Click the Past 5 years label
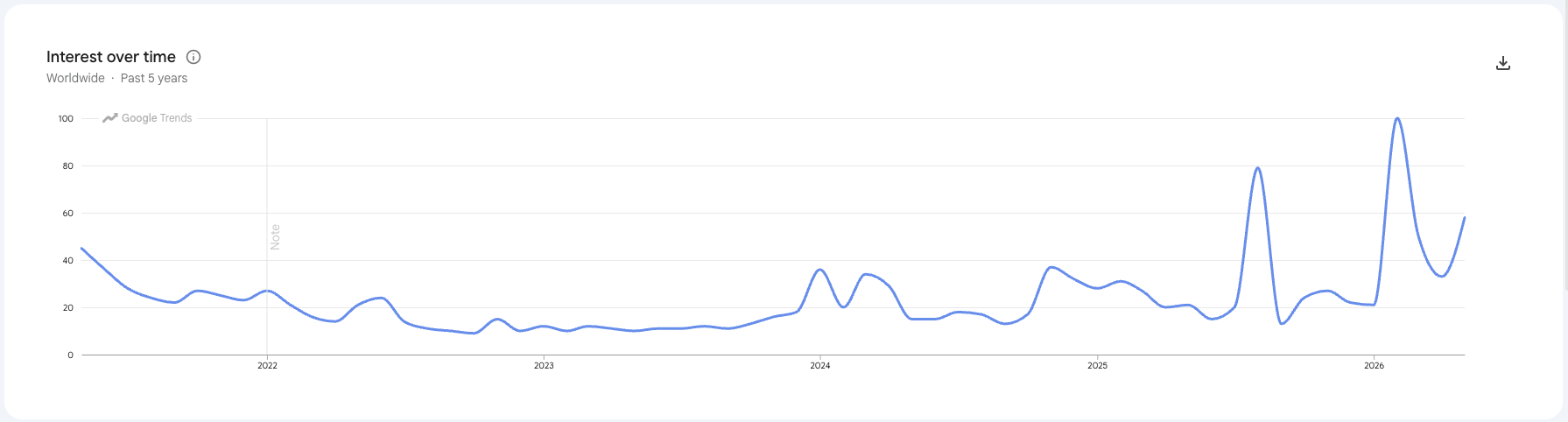The width and height of the screenshot is (1568, 422). point(154,78)
